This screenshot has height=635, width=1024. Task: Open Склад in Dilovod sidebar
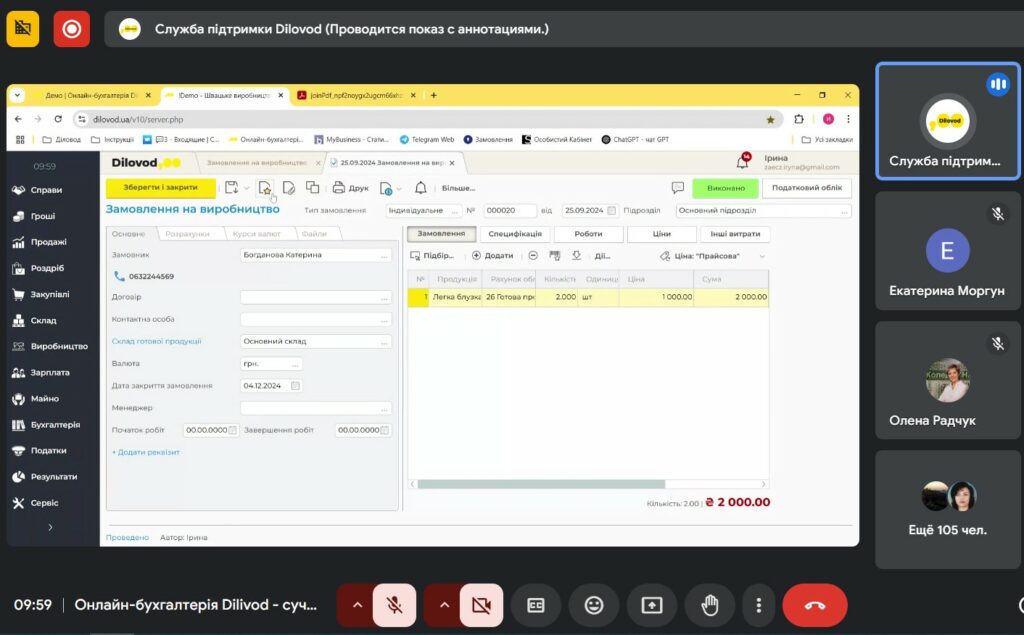(35, 320)
